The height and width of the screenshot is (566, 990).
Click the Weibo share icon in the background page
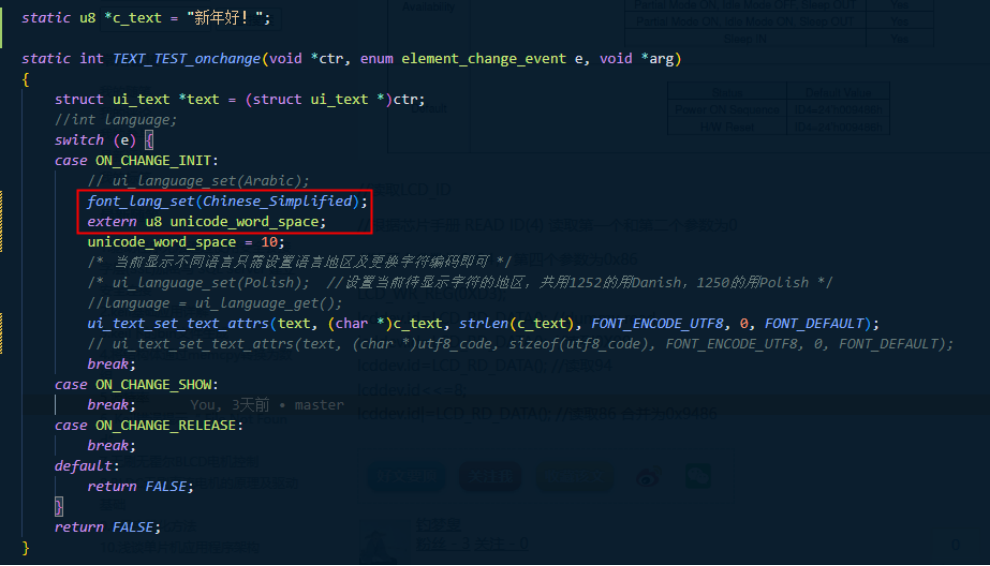(x=648, y=478)
